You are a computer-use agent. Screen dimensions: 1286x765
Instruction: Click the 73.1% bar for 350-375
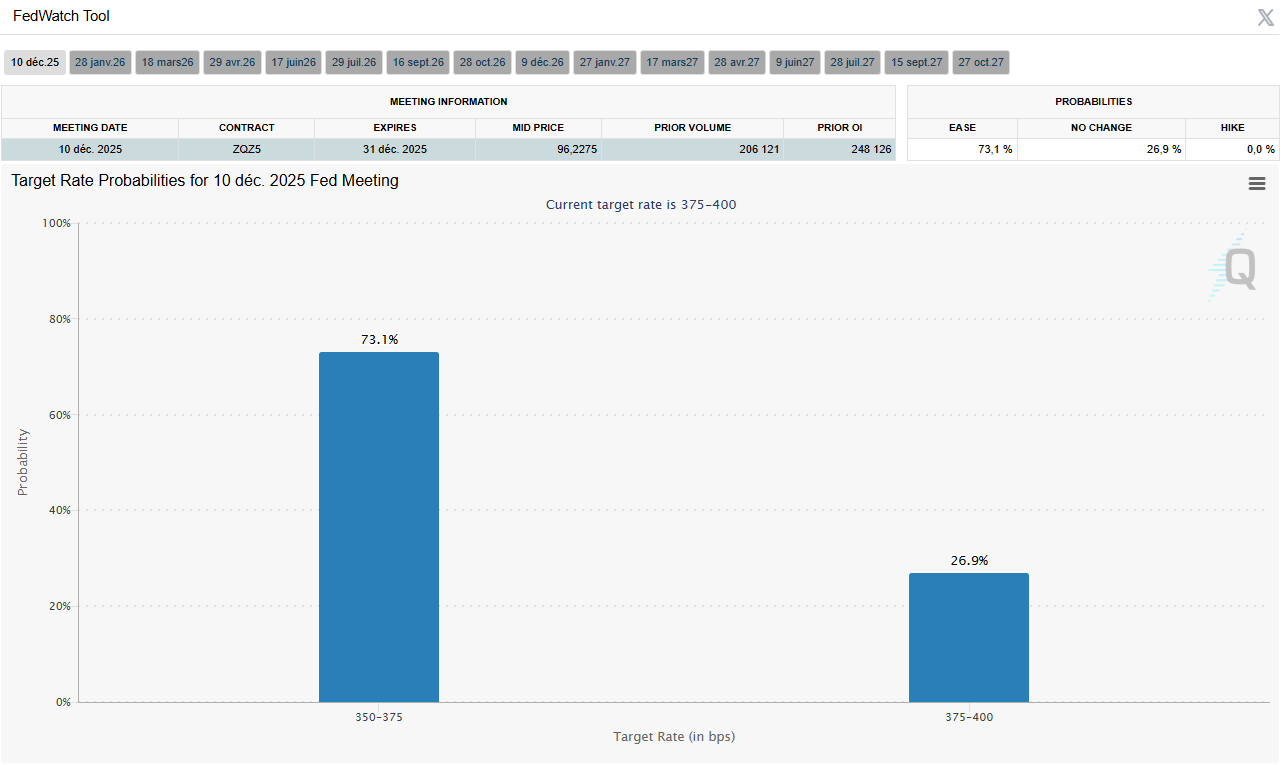[x=378, y=527]
